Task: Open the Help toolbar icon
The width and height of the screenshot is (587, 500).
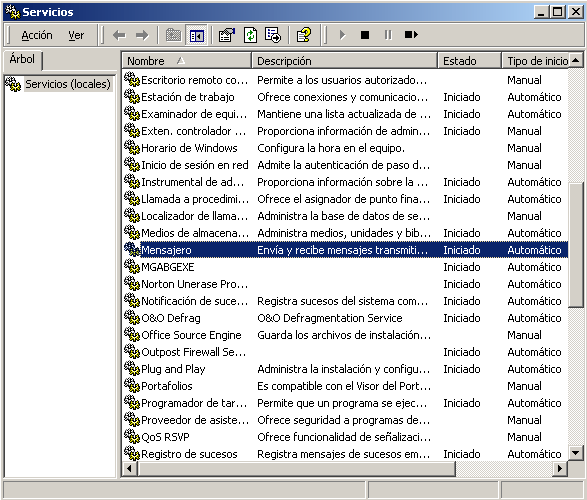Action: click(x=304, y=36)
